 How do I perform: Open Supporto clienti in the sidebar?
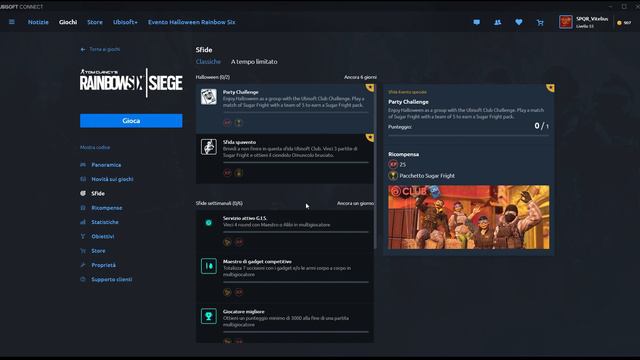[x=111, y=280]
